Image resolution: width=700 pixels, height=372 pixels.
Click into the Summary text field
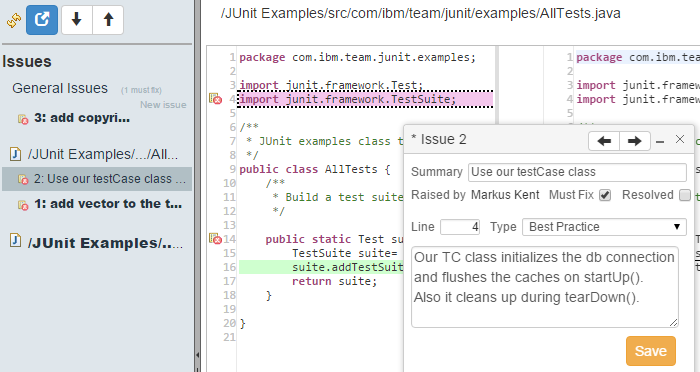pyautogui.click(x=577, y=172)
